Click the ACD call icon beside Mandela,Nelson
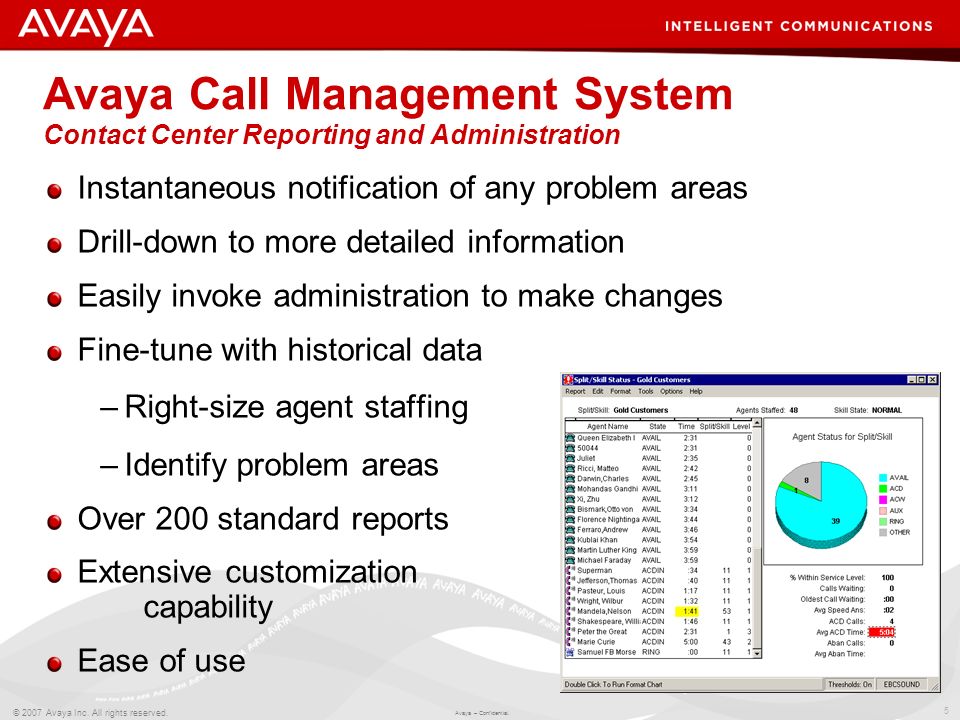The image size is (960, 720). pos(570,611)
